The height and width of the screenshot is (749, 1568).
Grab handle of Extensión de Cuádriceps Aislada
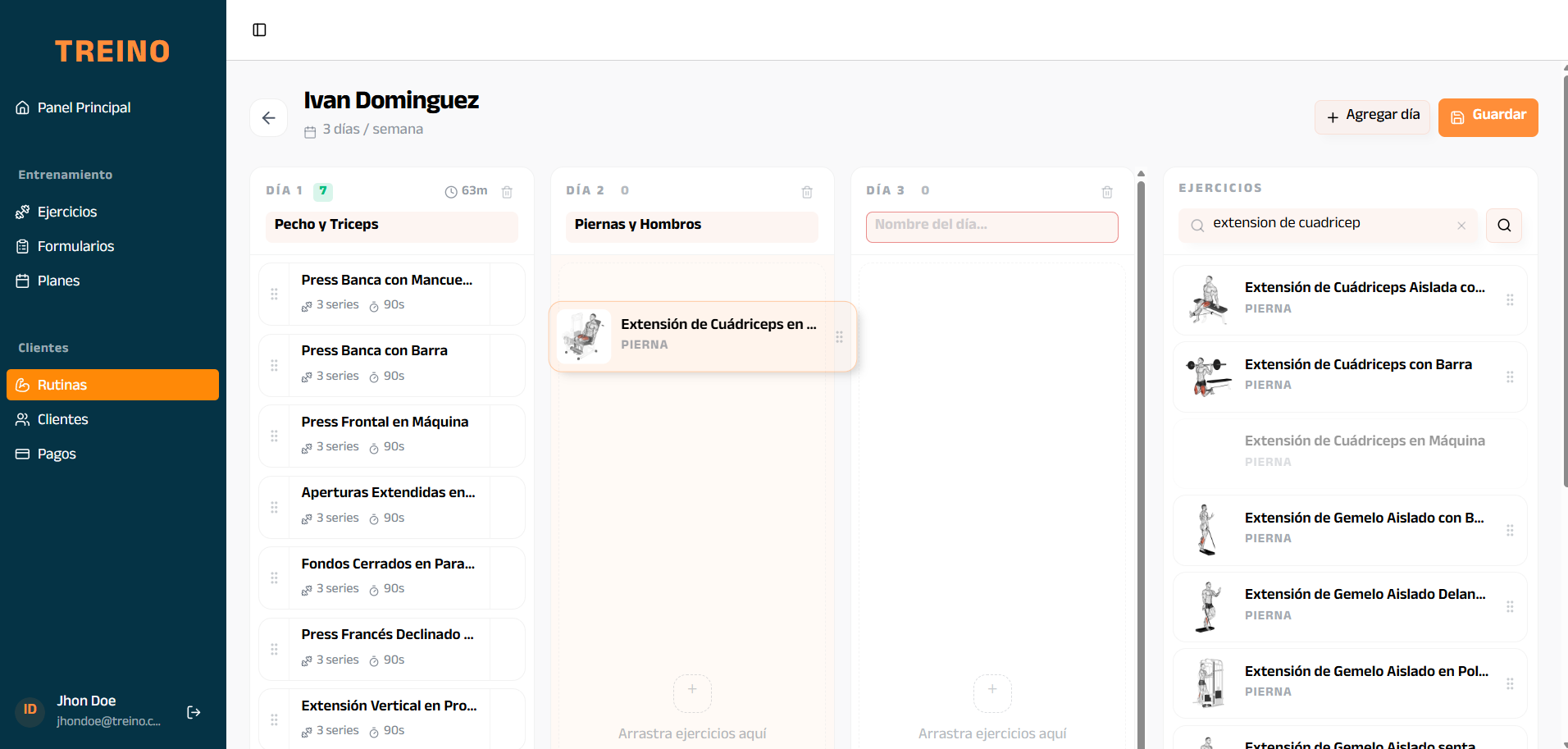tap(1510, 300)
